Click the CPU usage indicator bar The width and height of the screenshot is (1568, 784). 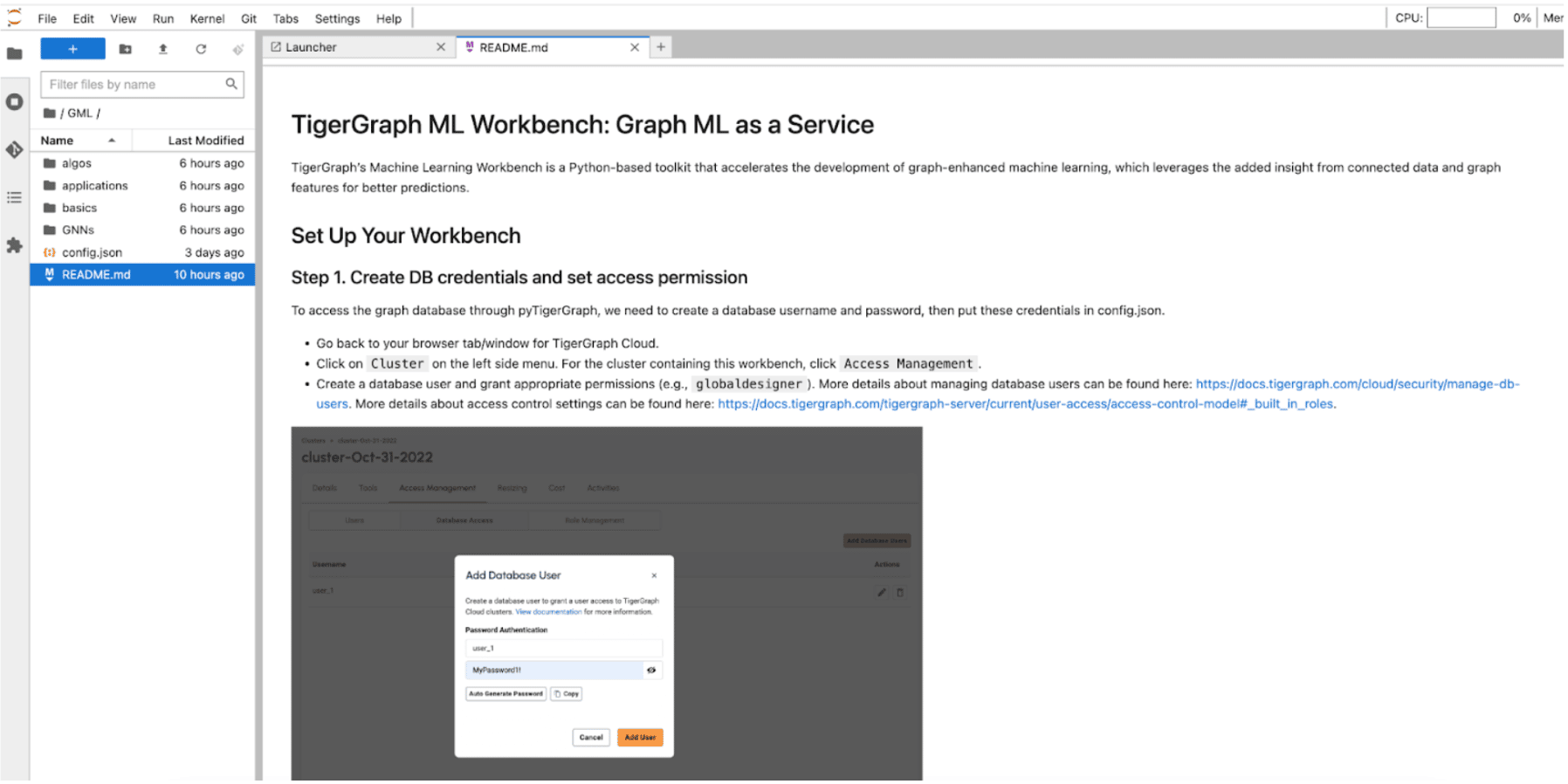tap(1461, 17)
